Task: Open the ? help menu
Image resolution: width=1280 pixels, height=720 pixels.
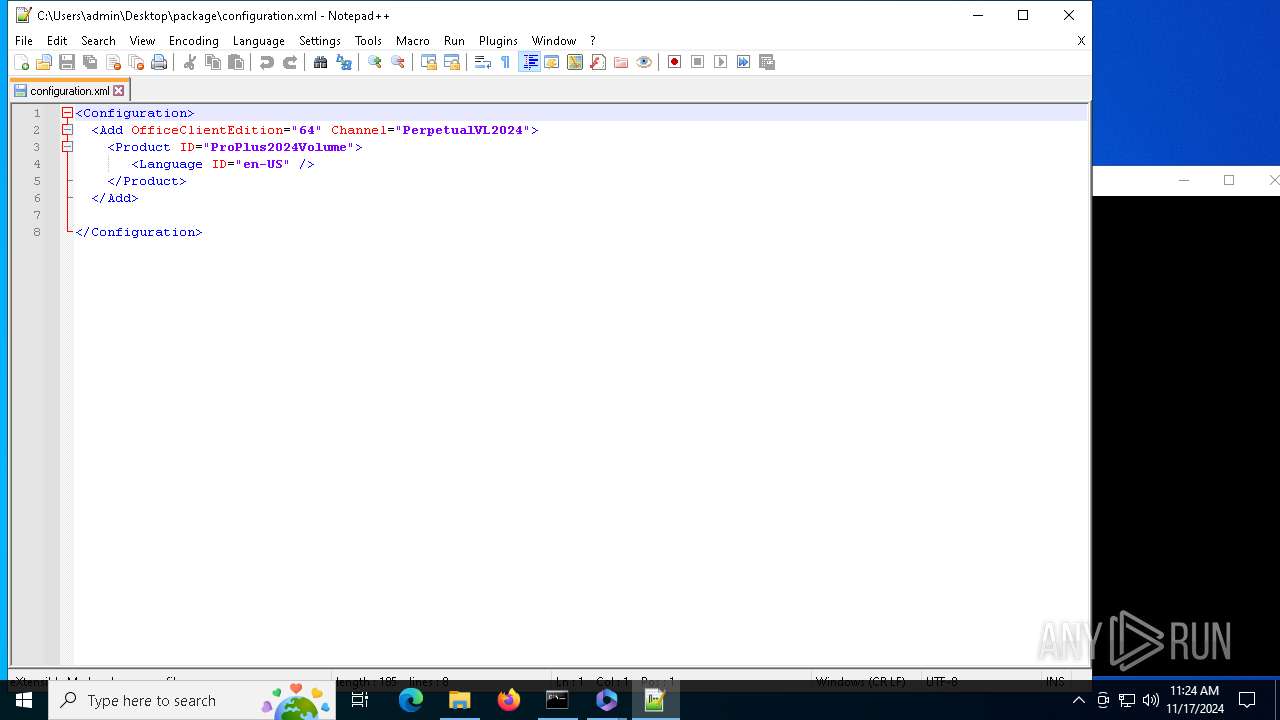Action: [593, 41]
